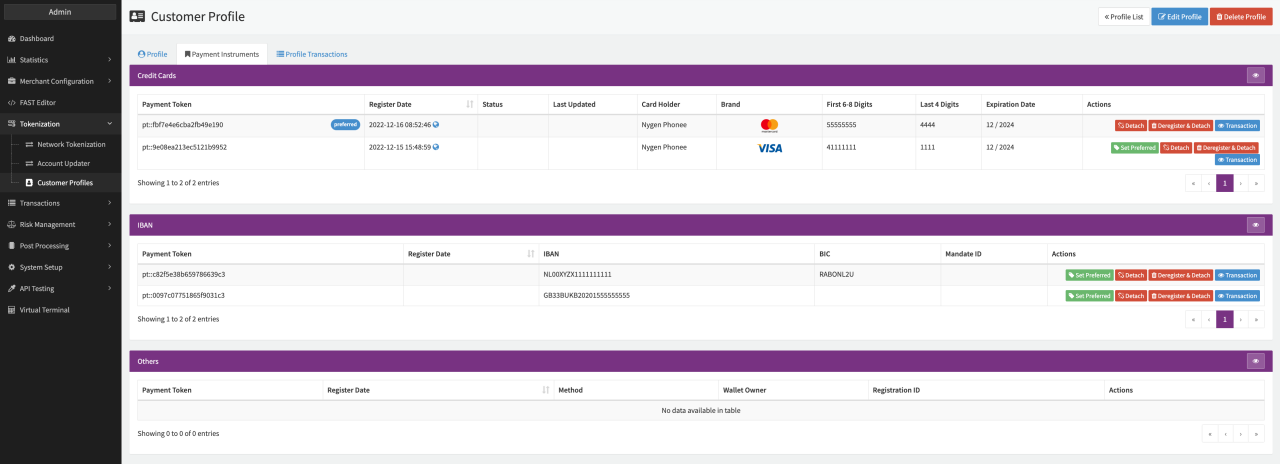Click the Risk Management sidebar icon

coord(11,224)
